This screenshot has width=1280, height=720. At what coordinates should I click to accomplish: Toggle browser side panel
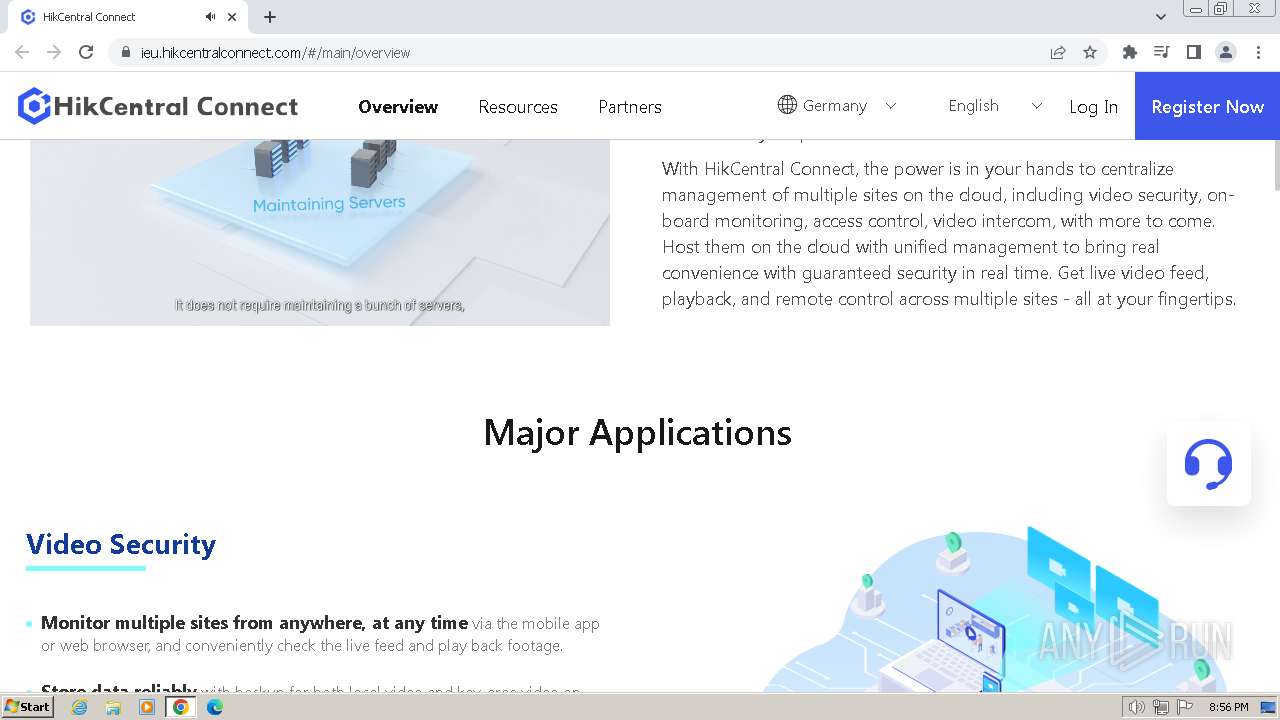(1194, 52)
